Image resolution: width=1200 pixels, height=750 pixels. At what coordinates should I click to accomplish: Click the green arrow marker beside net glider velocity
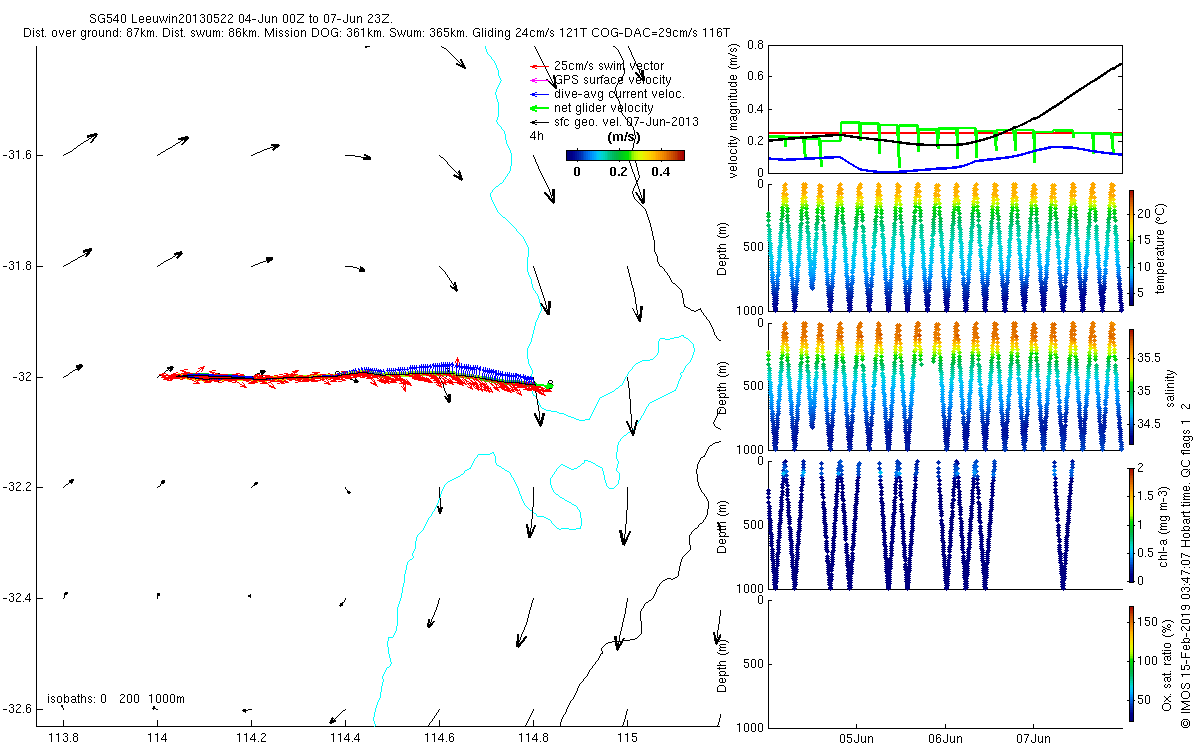(x=538, y=108)
